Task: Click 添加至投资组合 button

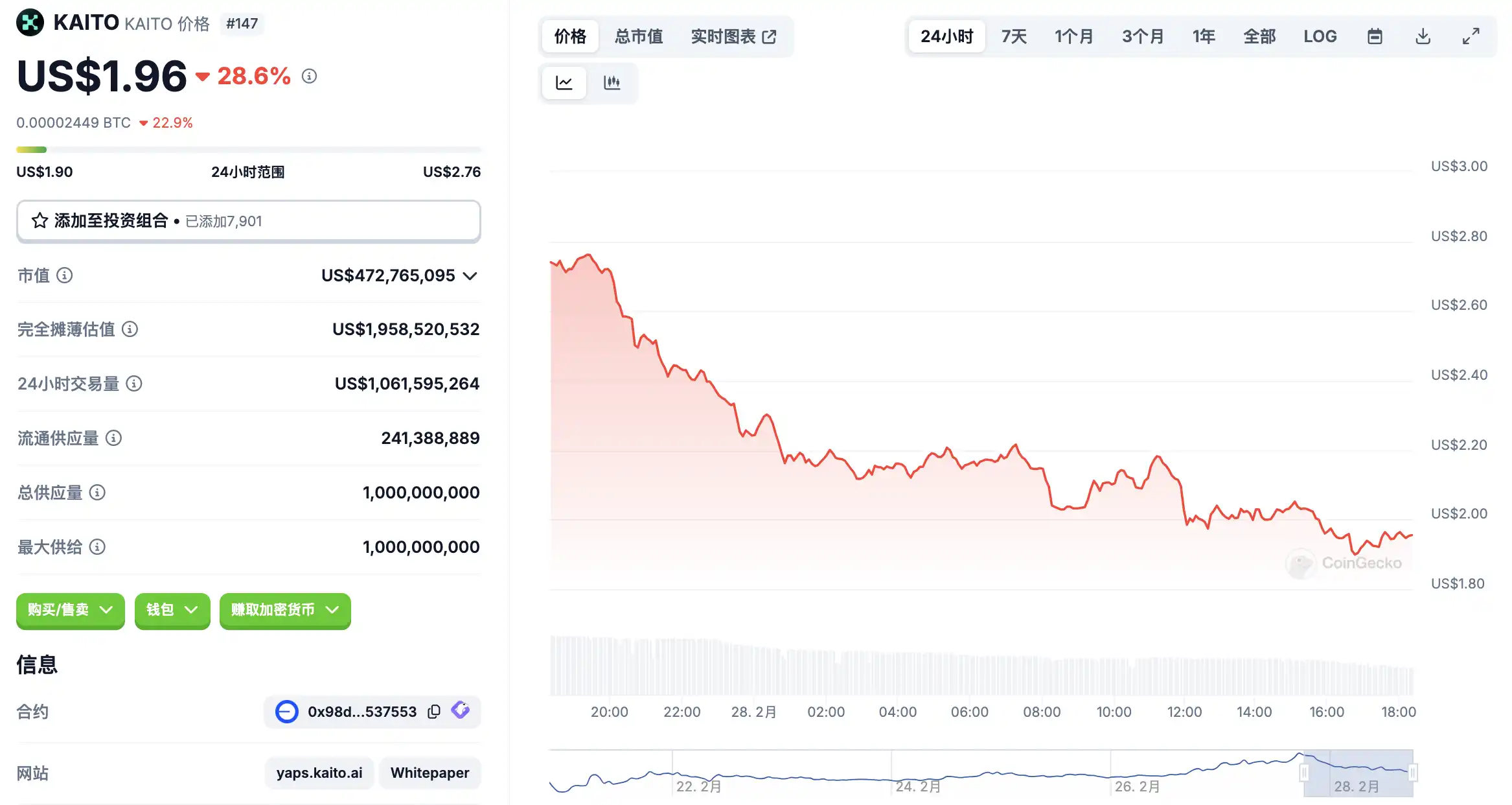Action: pyautogui.click(x=248, y=221)
